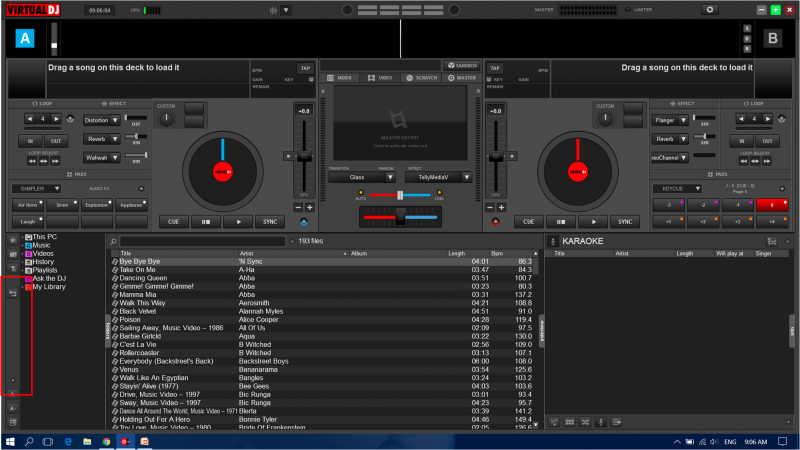This screenshot has width=800, height=450.
Task: Open Wahwah effect dropdown
Action: pos(115,158)
